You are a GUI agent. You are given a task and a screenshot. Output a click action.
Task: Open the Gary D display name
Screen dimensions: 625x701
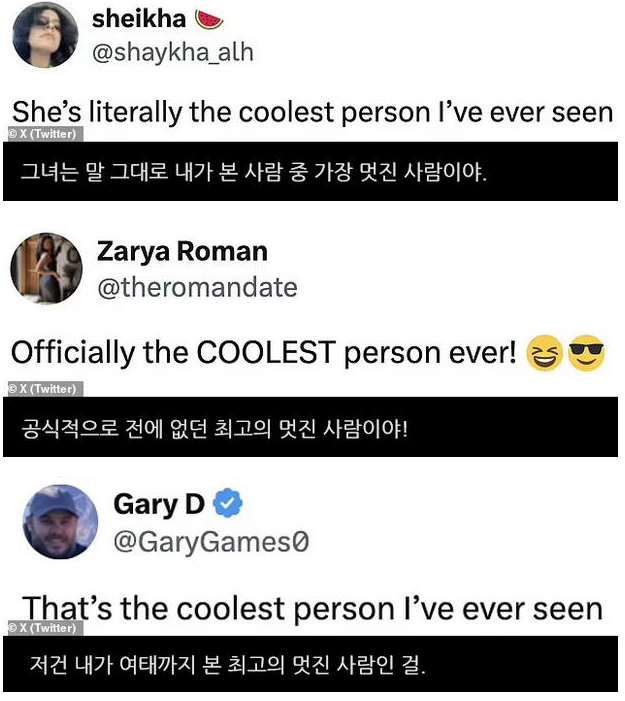(159, 504)
